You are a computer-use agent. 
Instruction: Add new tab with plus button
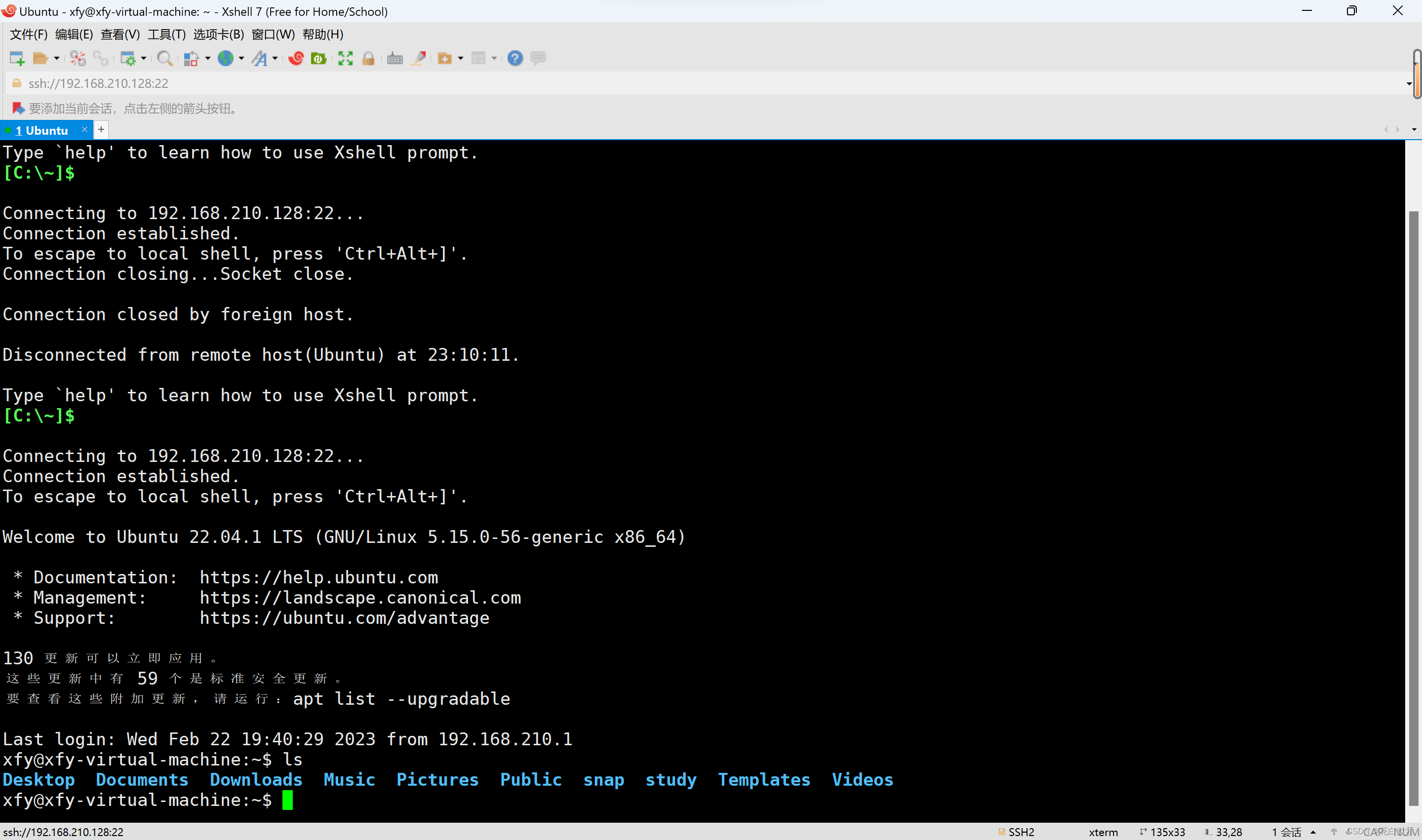click(x=101, y=130)
